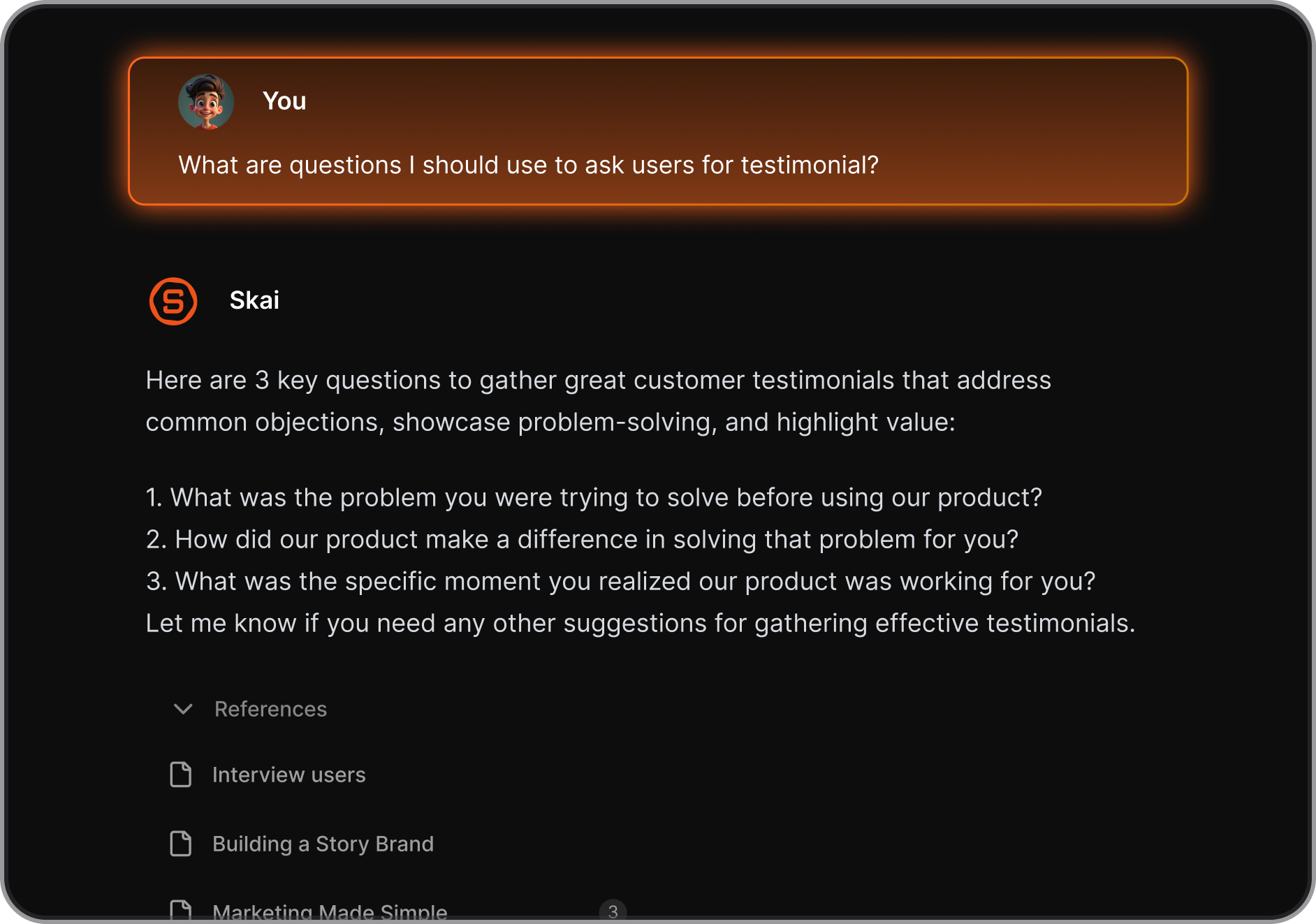Click the References section label
The image size is (1316, 924).
[270, 710]
